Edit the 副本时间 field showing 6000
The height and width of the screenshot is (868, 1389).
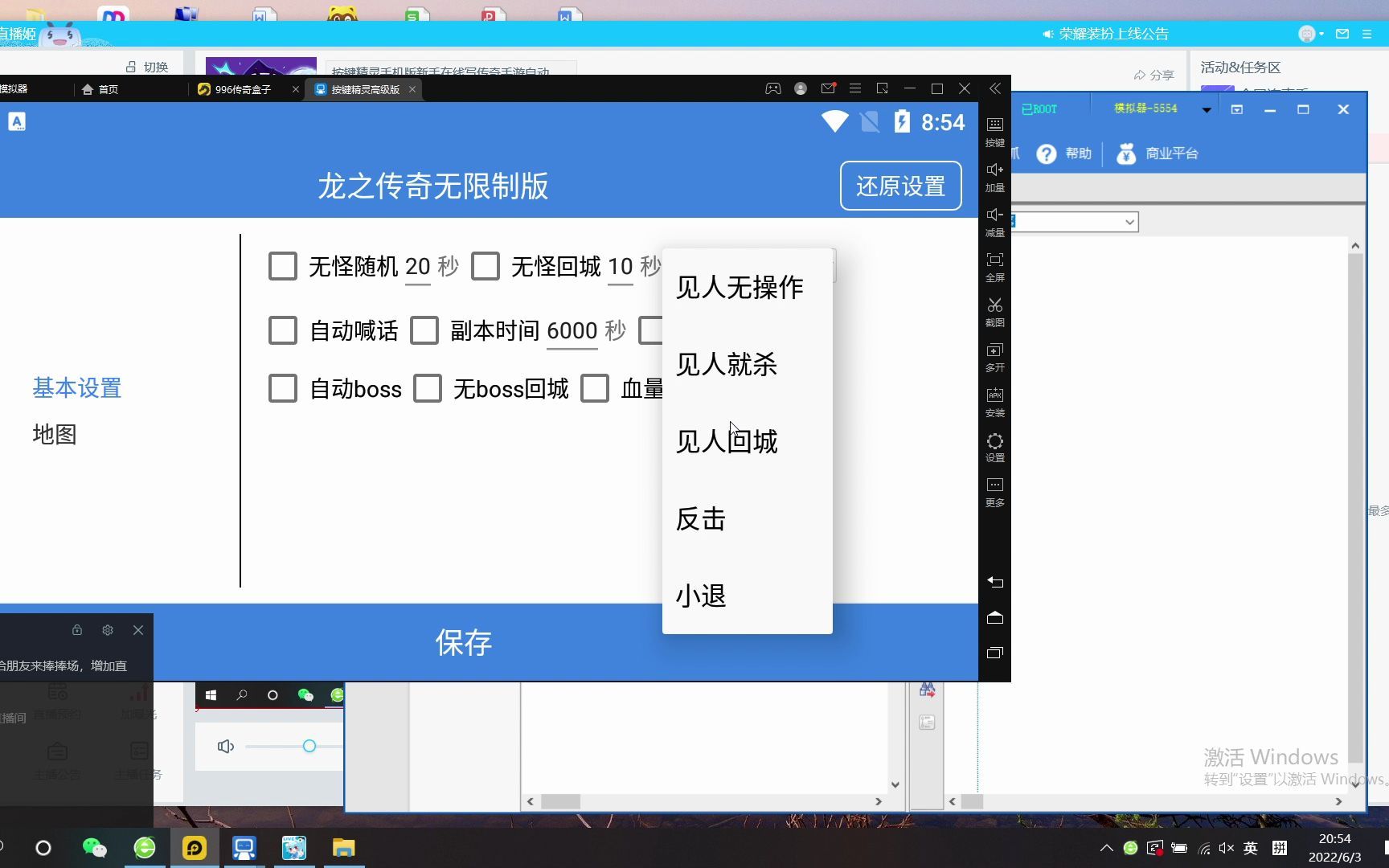pos(572,331)
